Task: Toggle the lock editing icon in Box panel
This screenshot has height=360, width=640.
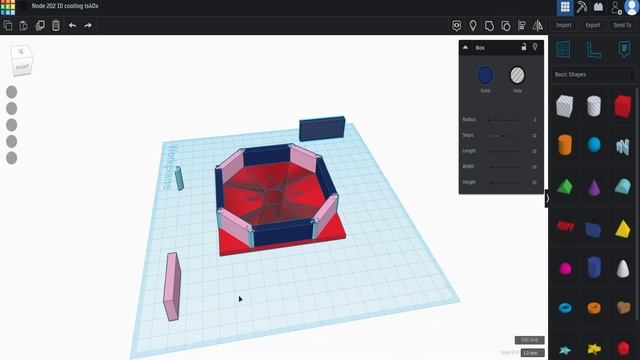Action: pos(524,47)
